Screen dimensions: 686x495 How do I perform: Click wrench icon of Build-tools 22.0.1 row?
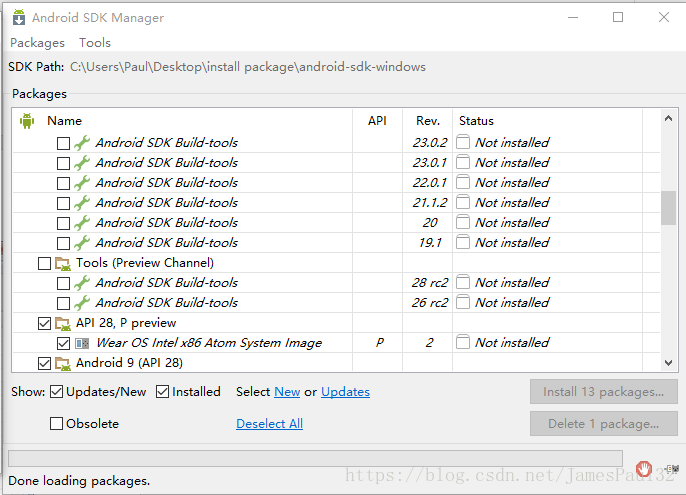coord(82,183)
